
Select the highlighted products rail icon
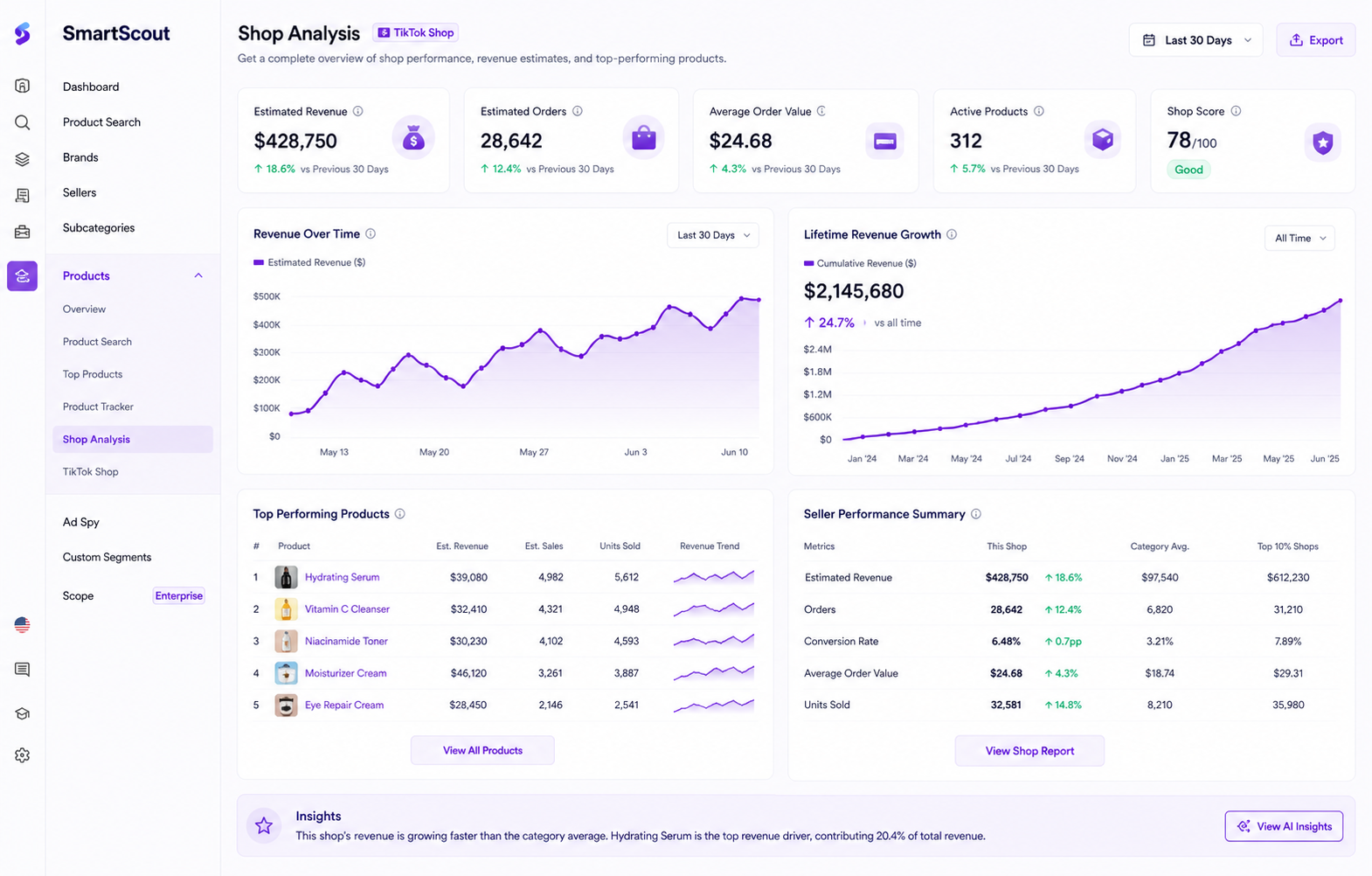point(23,276)
